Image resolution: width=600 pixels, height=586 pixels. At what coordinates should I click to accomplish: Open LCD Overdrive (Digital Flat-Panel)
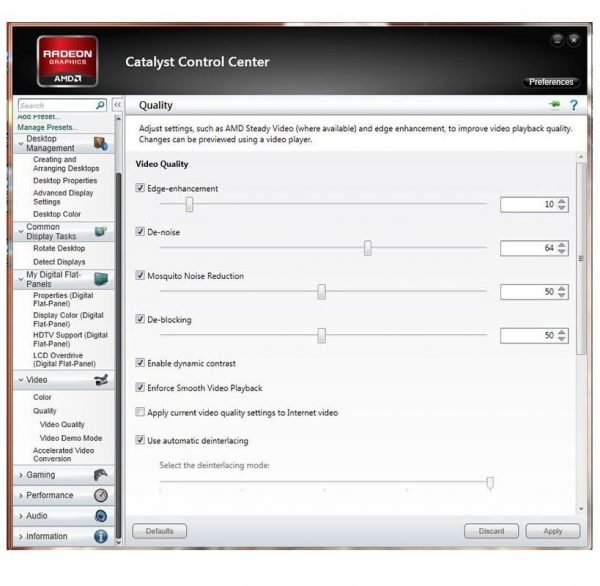64,359
